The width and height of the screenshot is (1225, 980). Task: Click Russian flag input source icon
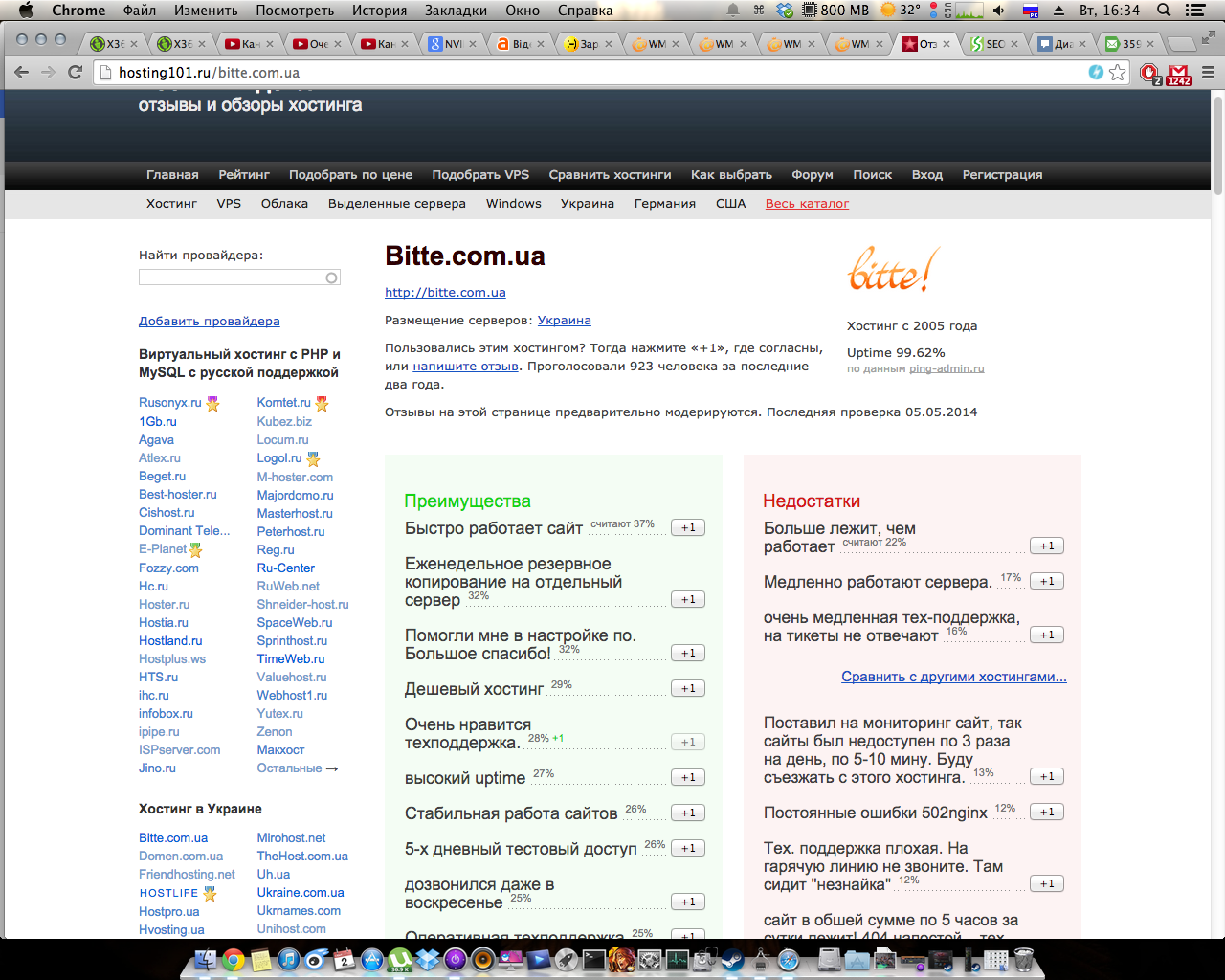pyautogui.click(x=1031, y=11)
